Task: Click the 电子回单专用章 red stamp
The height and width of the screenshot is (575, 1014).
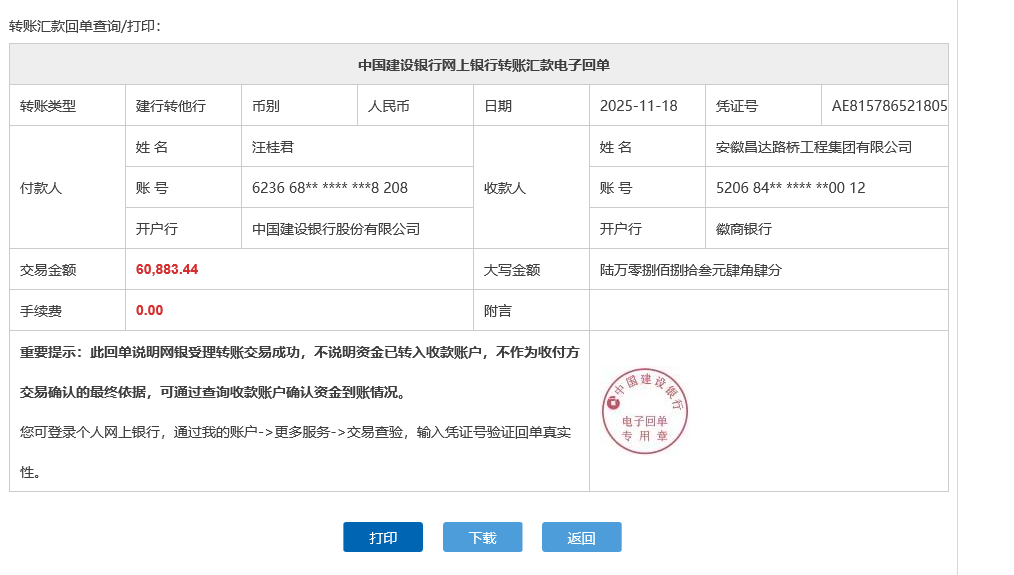Action: [x=646, y=411]
